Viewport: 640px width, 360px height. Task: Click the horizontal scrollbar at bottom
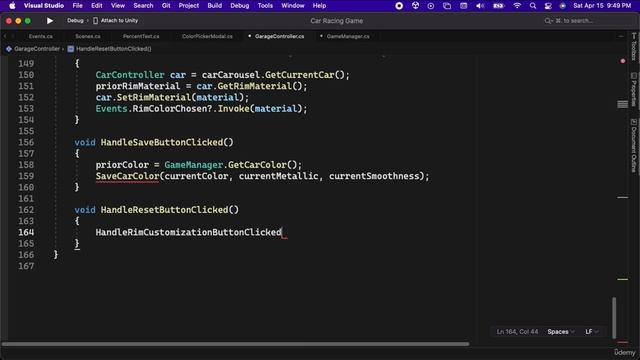[x=235, y=344]
